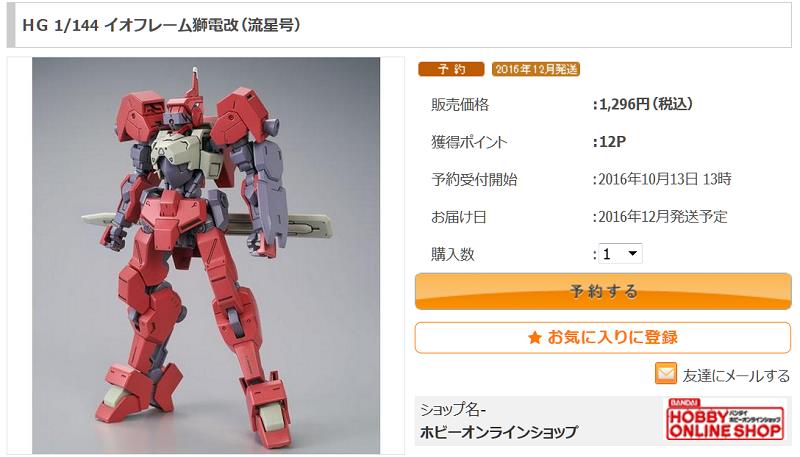Click お気に入りに登録 favorites button
The height and width of the screenshot is (457, 800).
[603, 338]
